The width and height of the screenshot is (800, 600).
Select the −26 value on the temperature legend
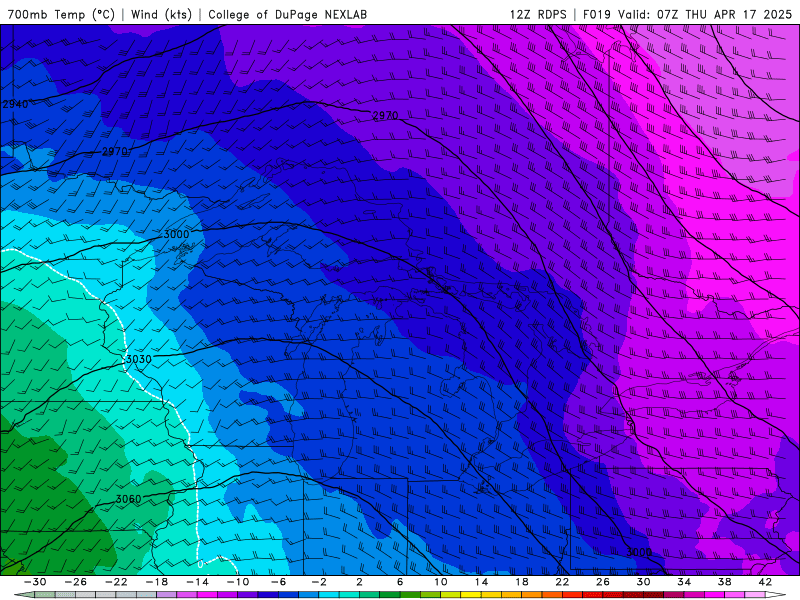click(76, 582)
